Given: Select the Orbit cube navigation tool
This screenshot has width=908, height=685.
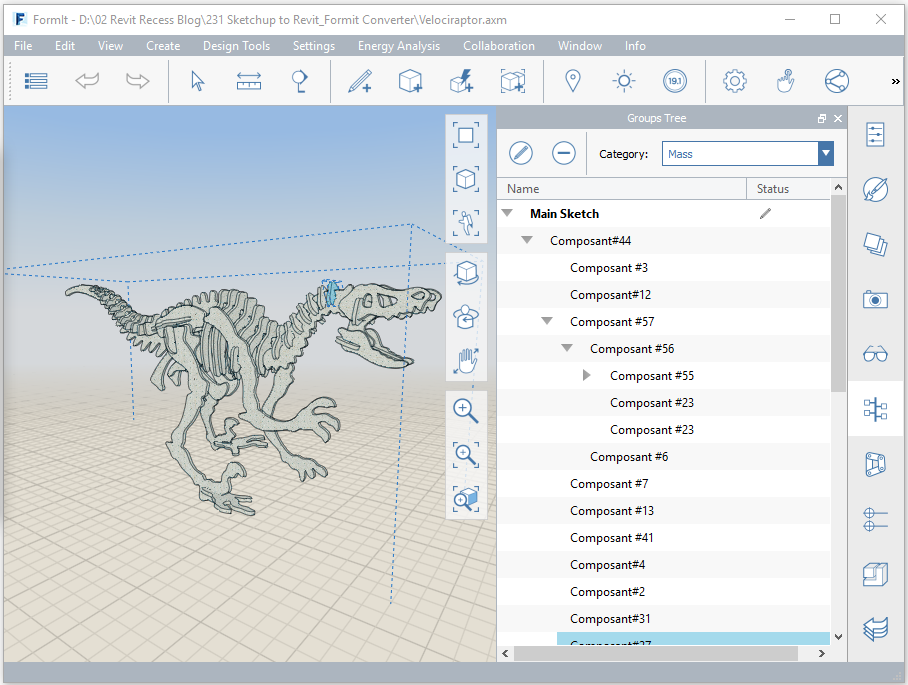Looking at the screenshot, I should [465, 272].
